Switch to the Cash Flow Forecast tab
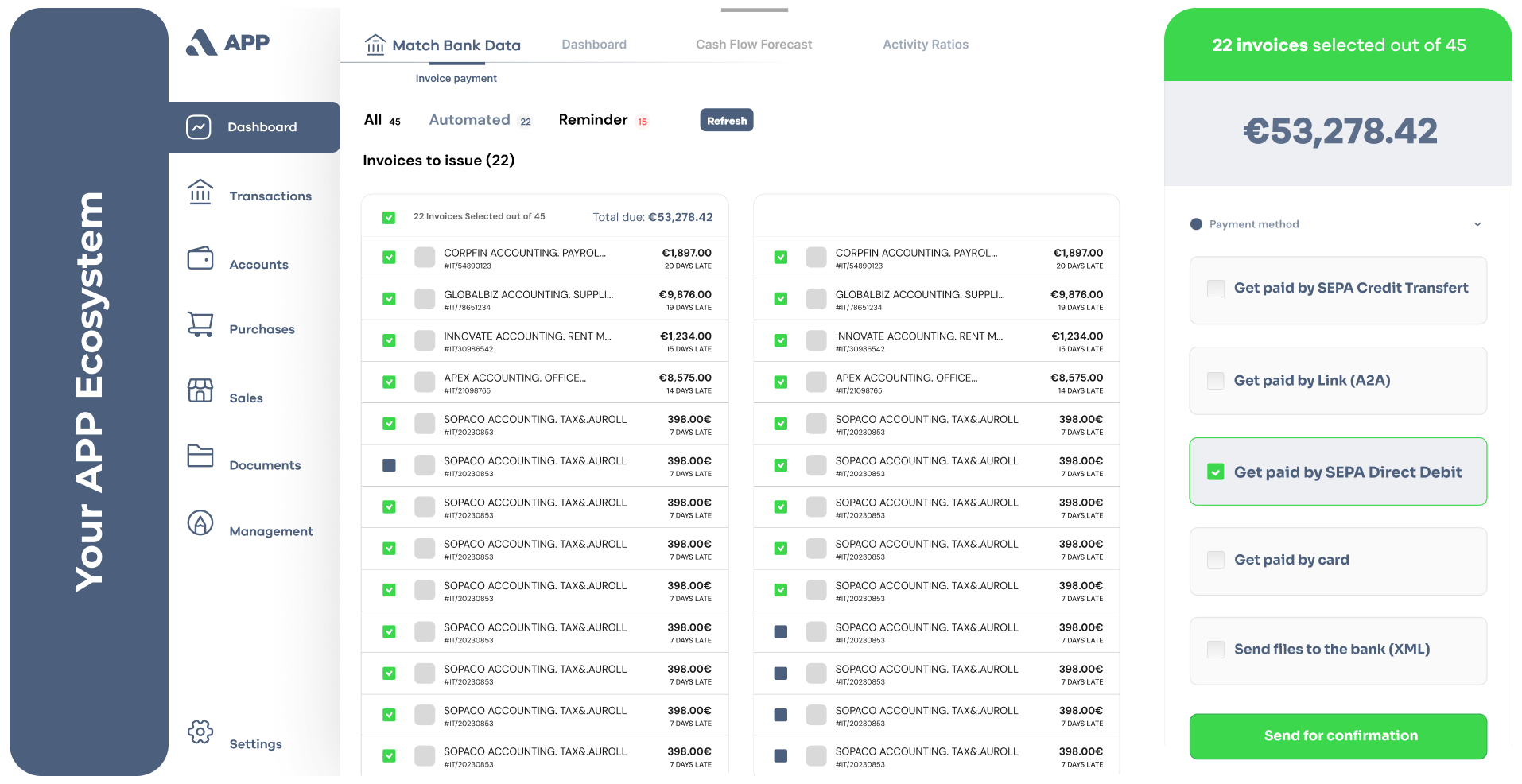1522x784 pixels. click(754, 45)
